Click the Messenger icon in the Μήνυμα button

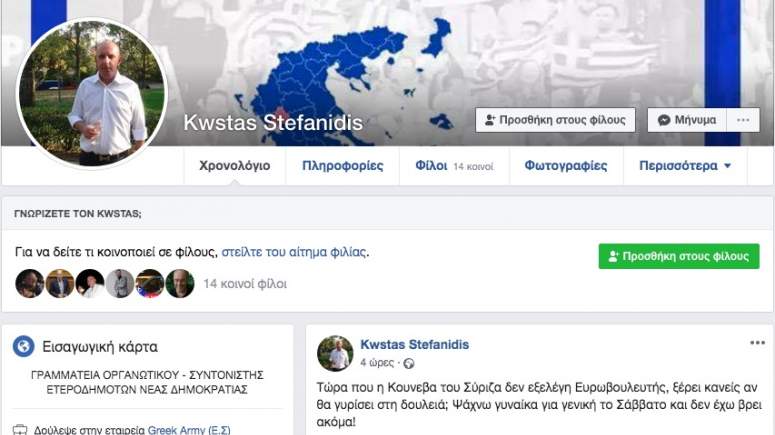(x=664, y=120)
